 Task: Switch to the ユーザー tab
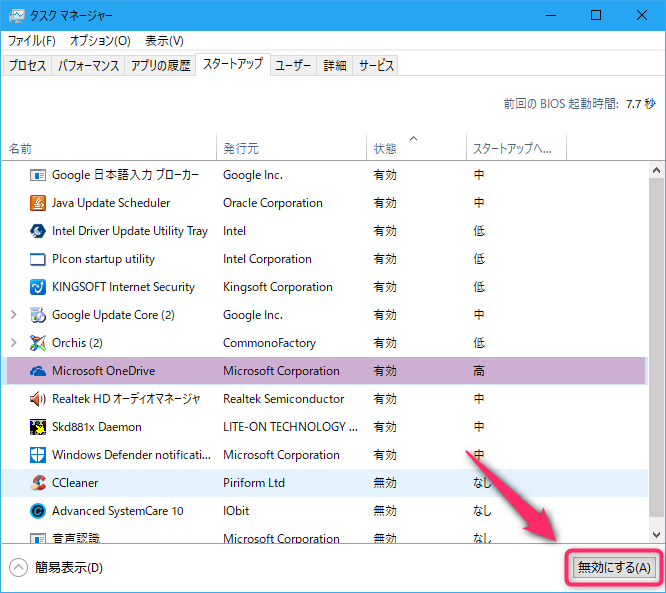tap(293, 65)
